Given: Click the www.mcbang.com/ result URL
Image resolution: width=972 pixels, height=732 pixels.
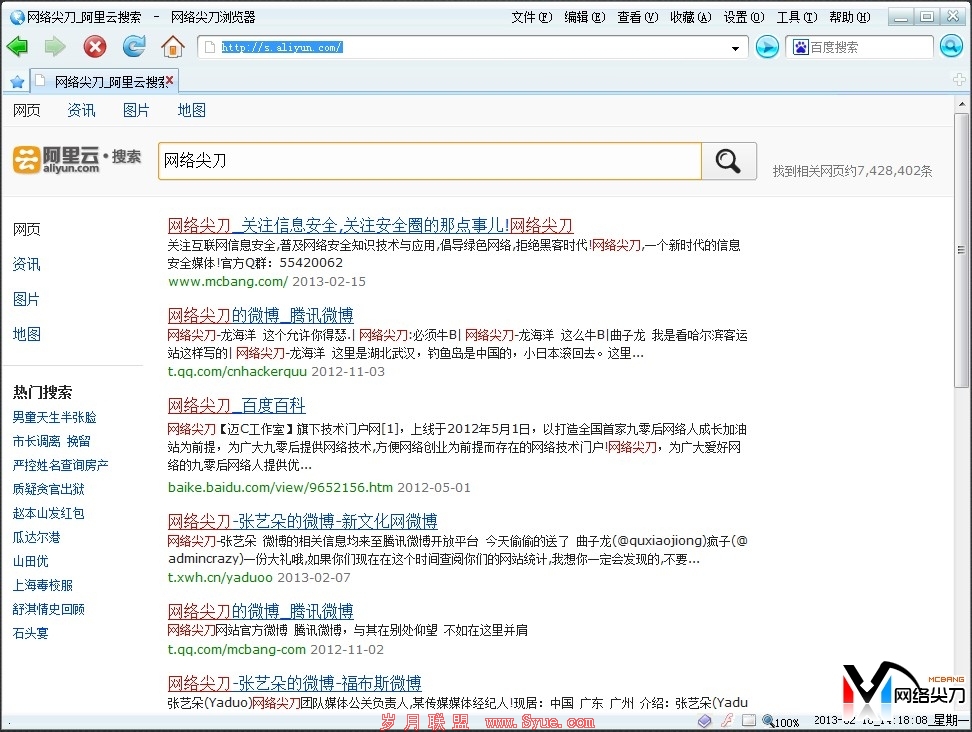Looking at the screenshot, I should tap(228, 281).
